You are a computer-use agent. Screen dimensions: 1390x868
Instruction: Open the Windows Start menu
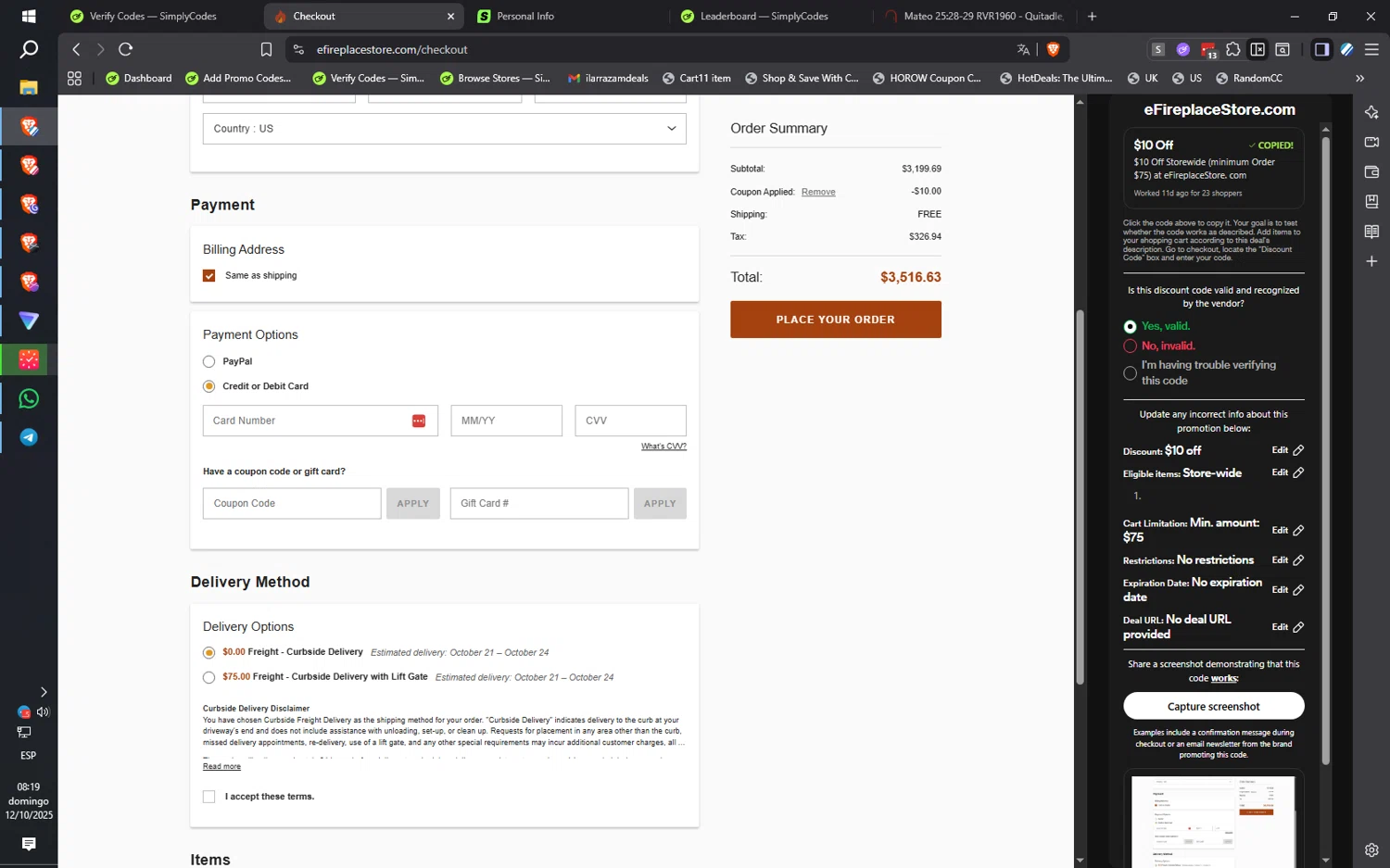click(29, 16)
